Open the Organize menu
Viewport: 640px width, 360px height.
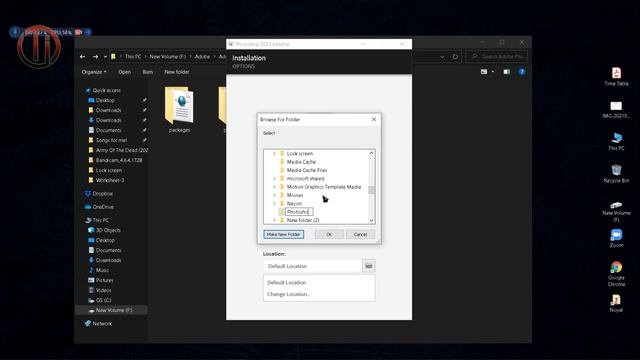pos(94,72)
